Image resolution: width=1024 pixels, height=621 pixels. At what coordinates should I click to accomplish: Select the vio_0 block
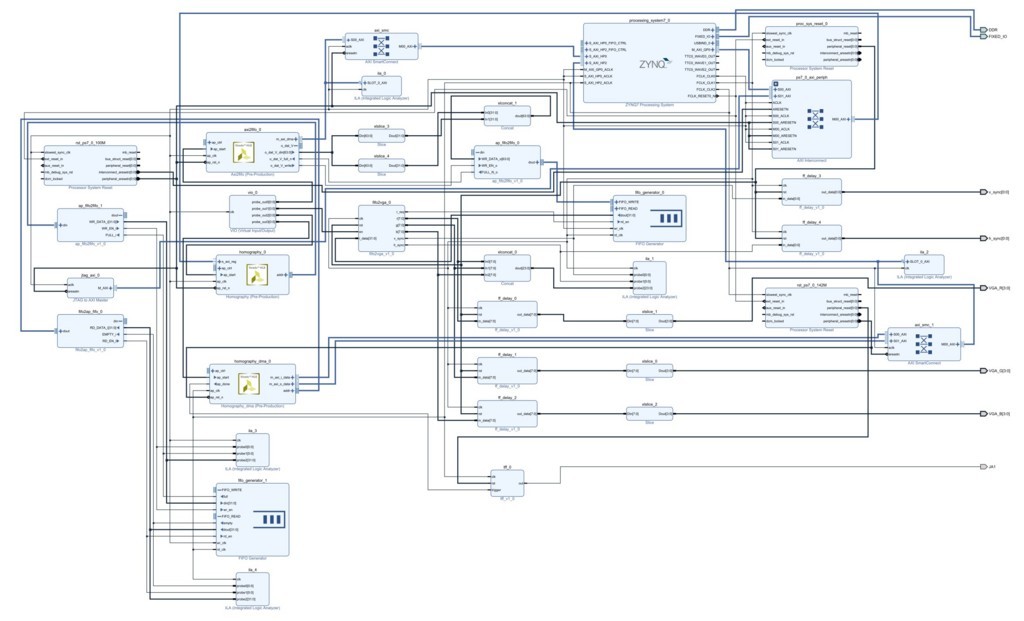[x=253, y=212]
